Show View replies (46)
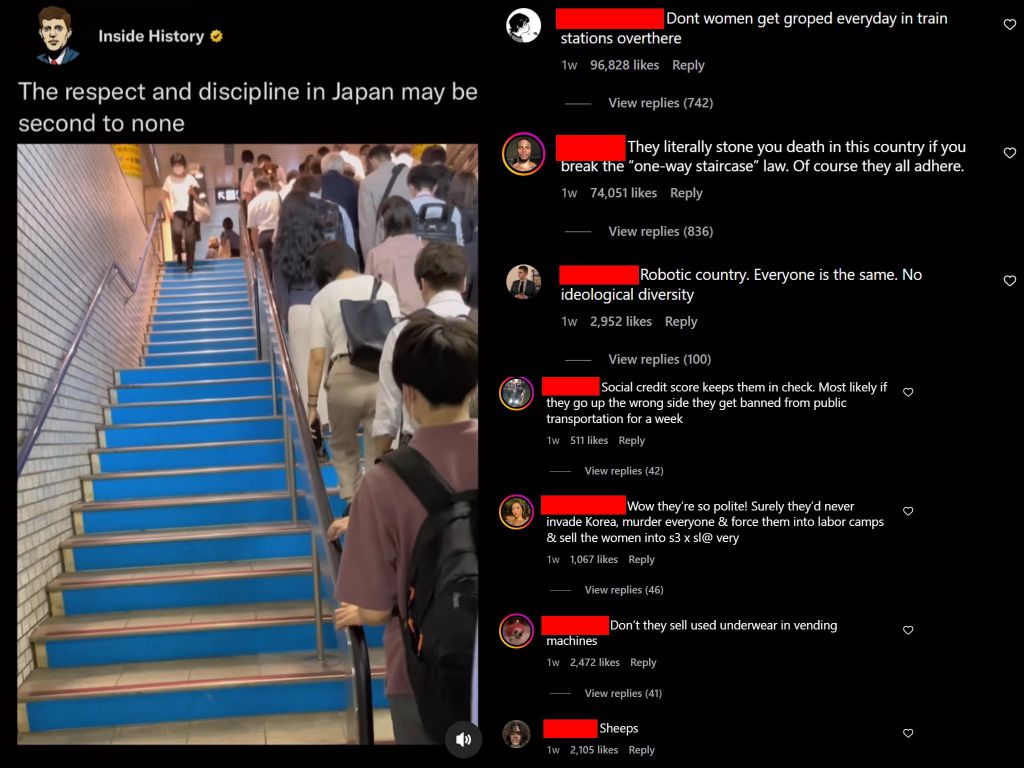 tap(624, 590)
